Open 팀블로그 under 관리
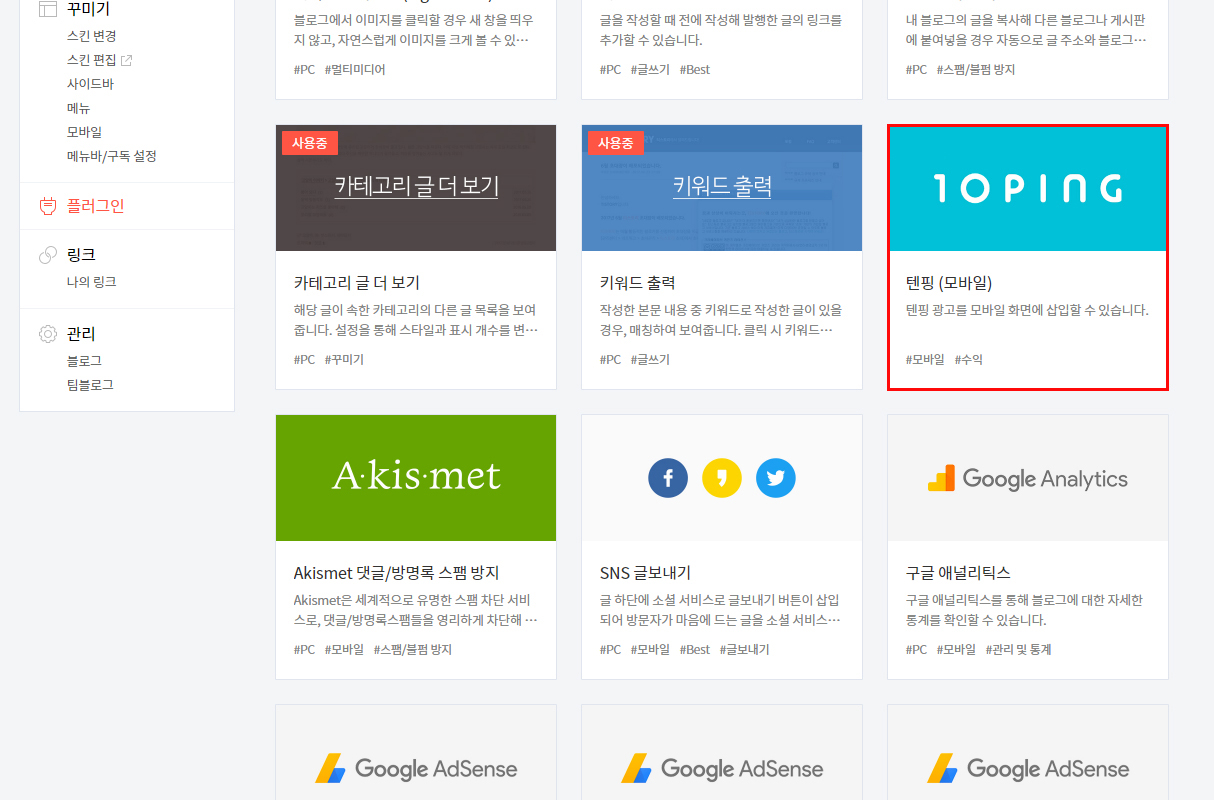1214x800 pixels. (x=90, y=385)
